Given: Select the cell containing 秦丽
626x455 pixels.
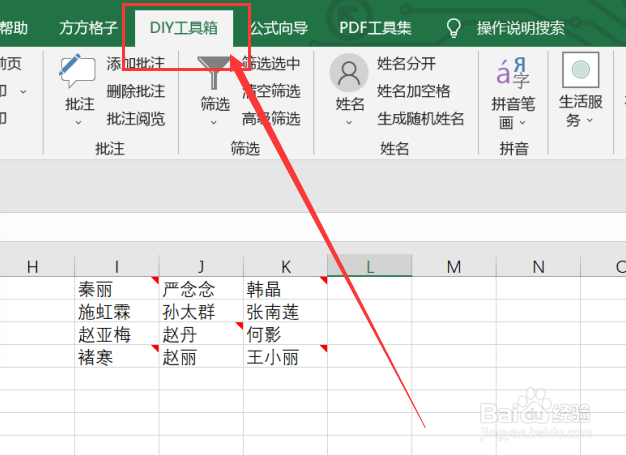Looking at the screenshot, I should [x=117, y=288].
